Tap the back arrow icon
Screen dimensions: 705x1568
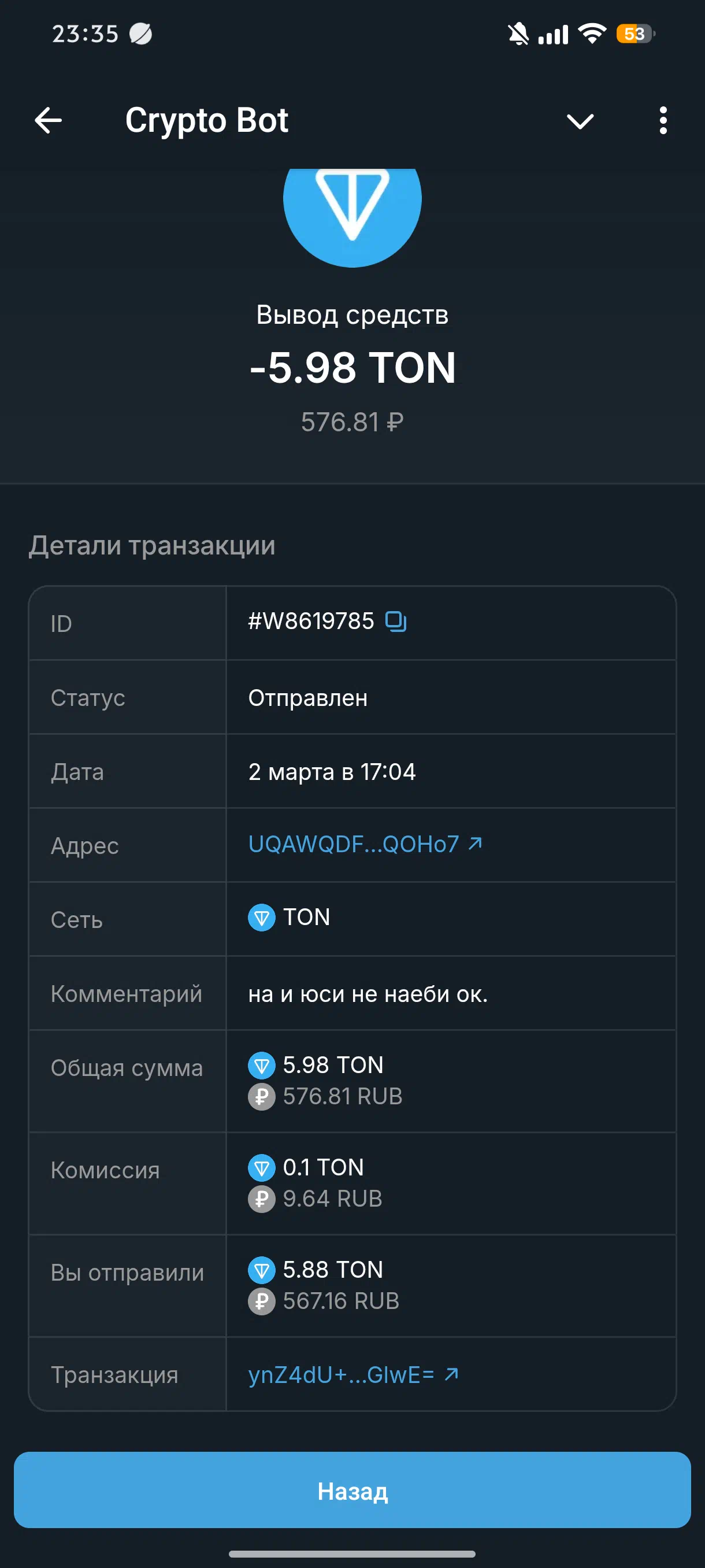pyautogui.click(x=48, y=120)
